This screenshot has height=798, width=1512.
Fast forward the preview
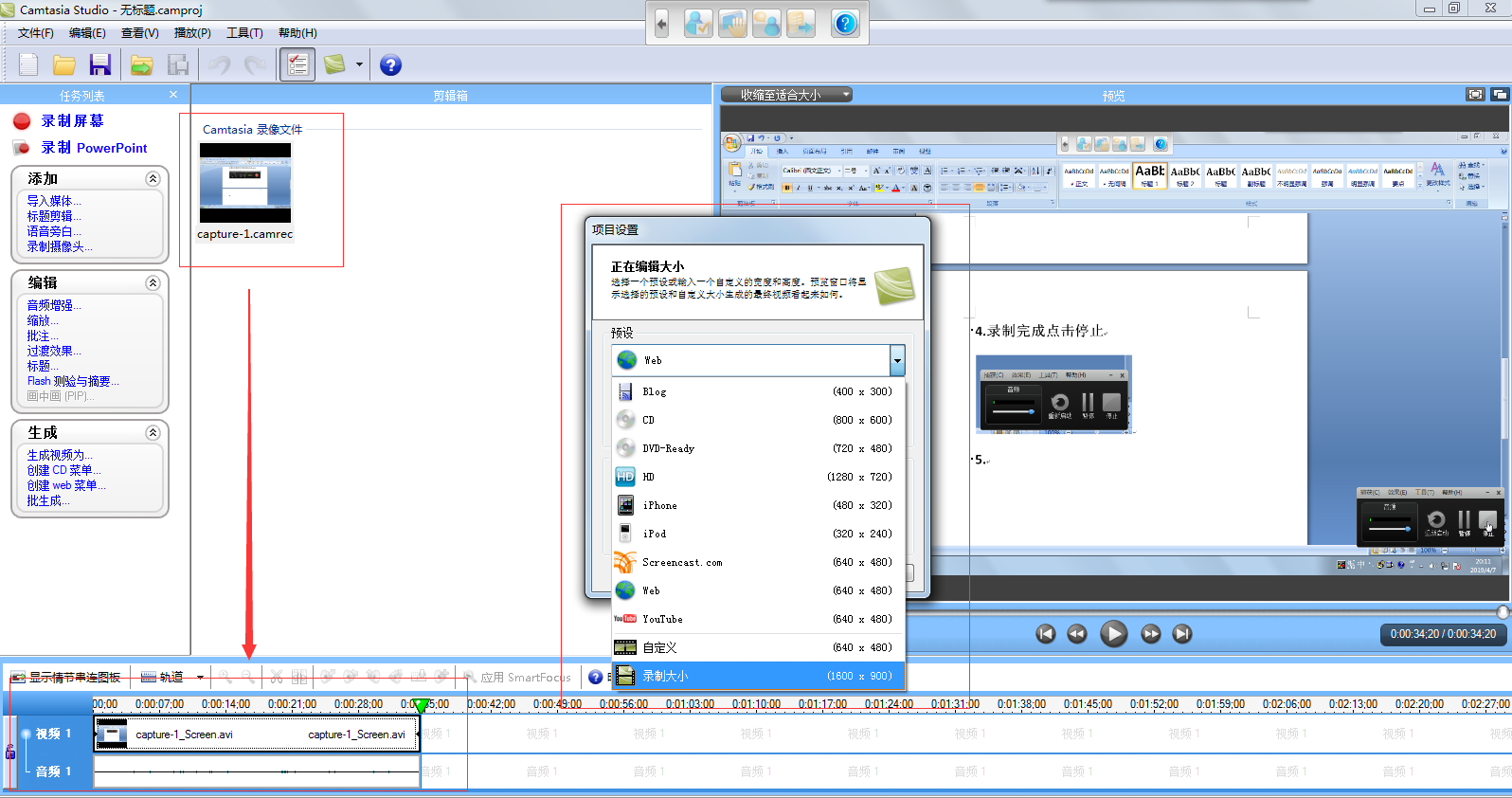[x=1151, y=634]
